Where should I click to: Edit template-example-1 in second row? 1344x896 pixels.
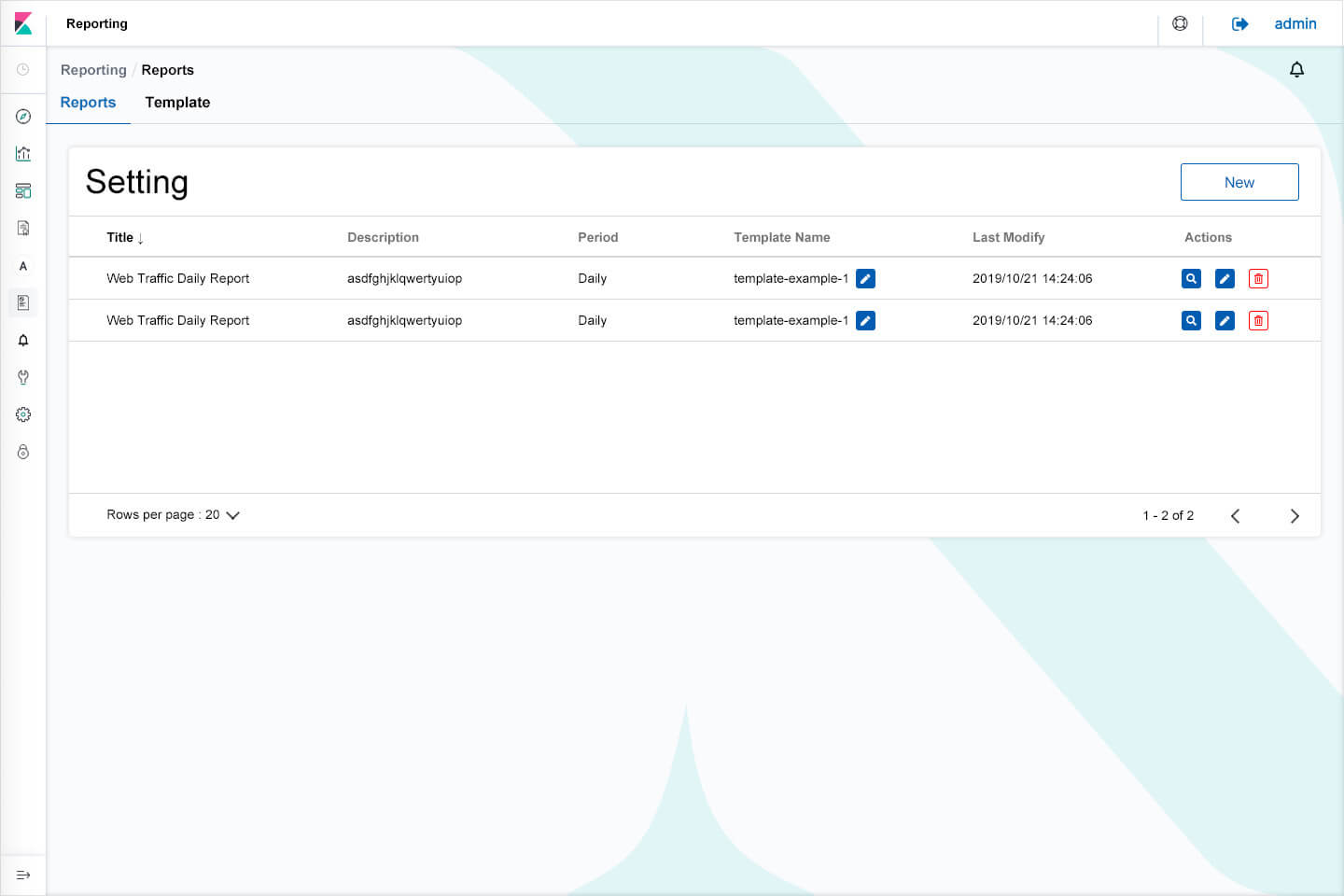click(x=865, y=320)
